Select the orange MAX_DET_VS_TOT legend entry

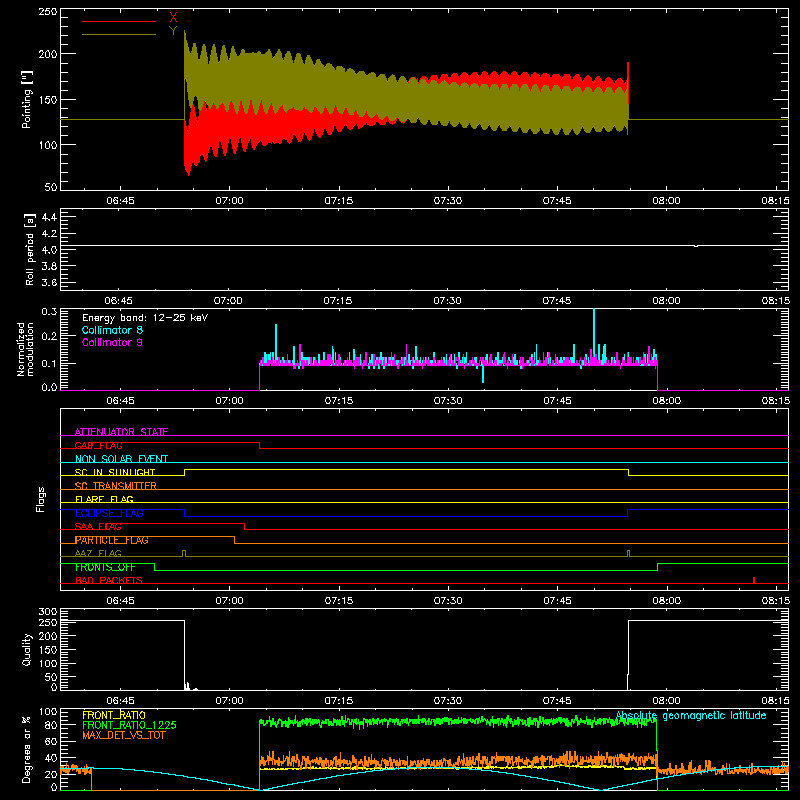[124, 735]
